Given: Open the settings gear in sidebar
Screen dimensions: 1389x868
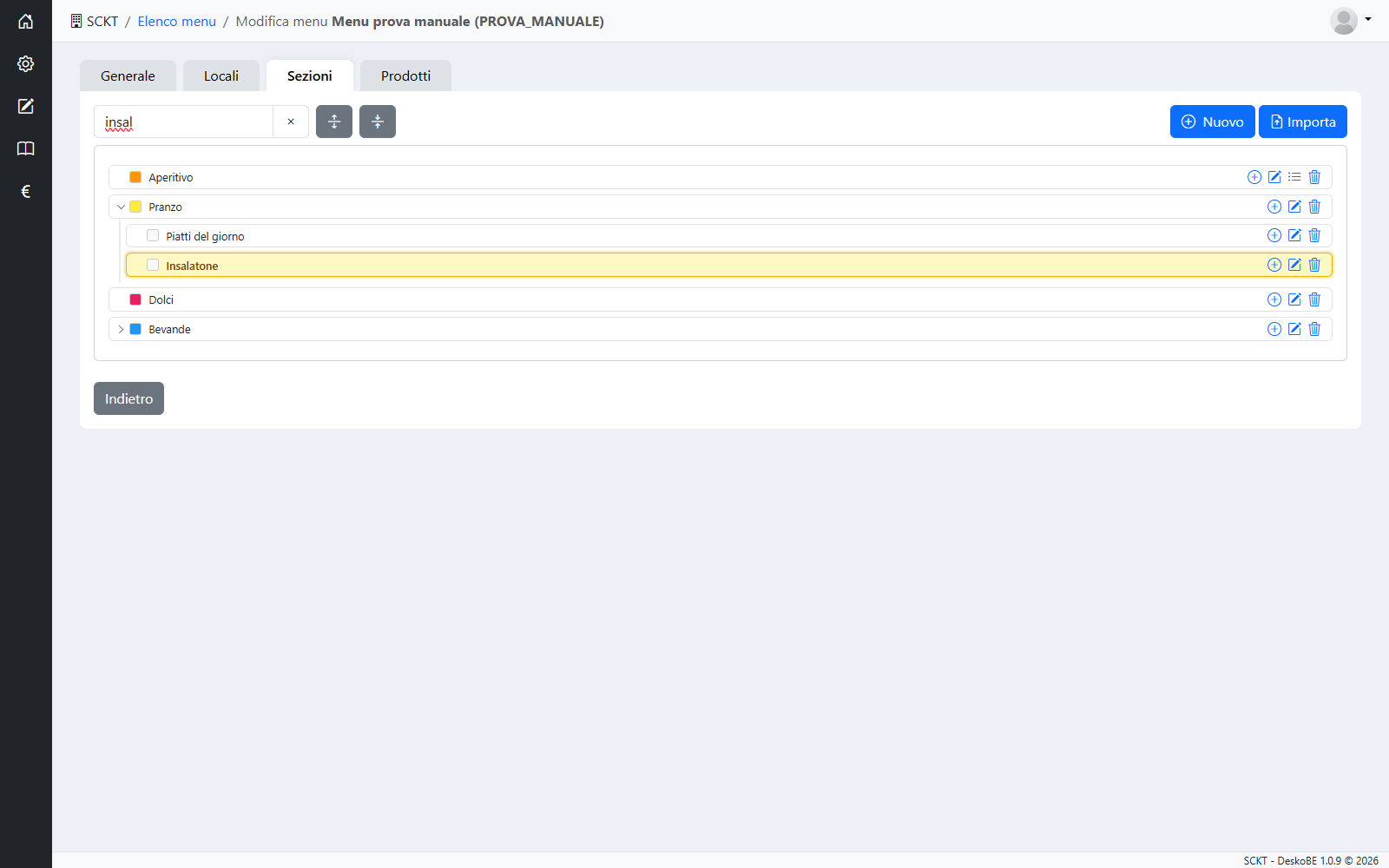Looking at the screenshot, I should [26, 63].
